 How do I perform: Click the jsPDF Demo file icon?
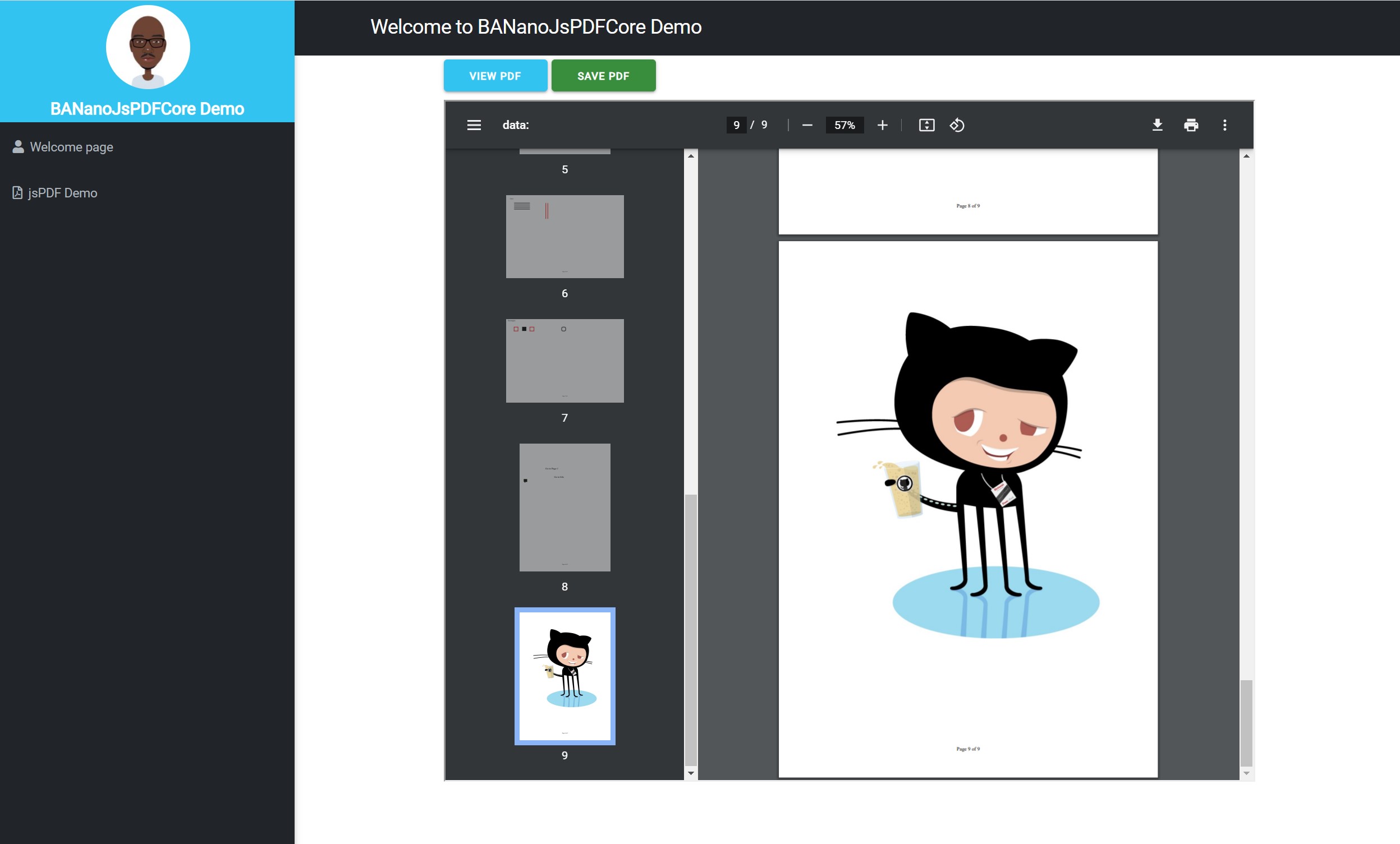click(17, 193)
